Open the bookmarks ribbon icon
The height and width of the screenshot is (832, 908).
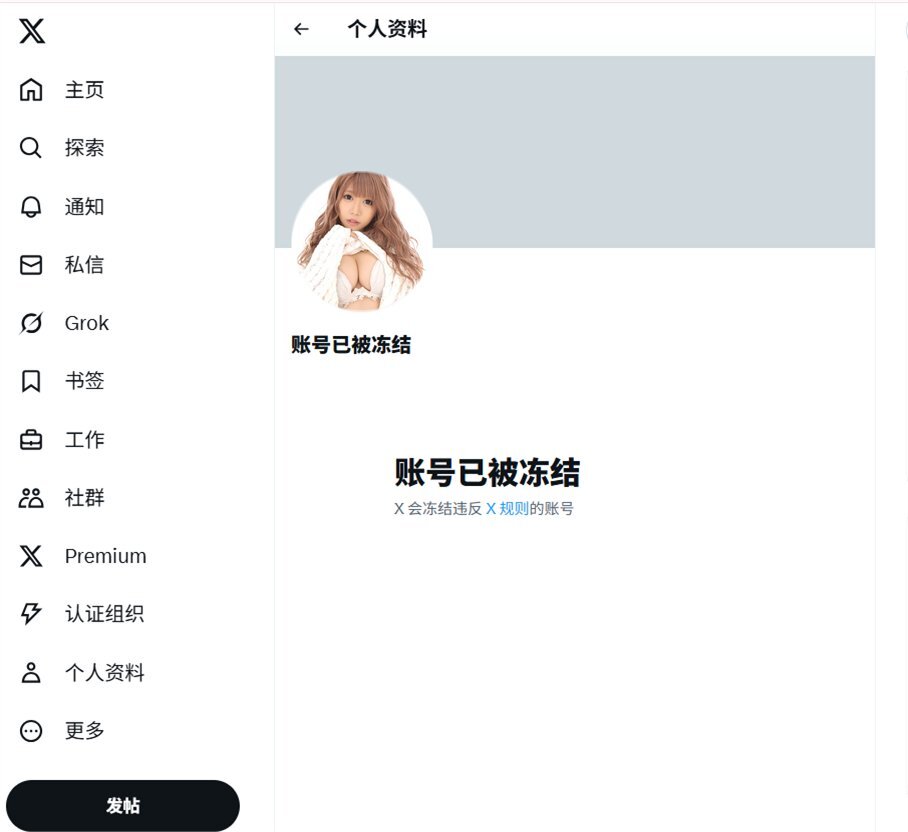(x=31, y=381)
